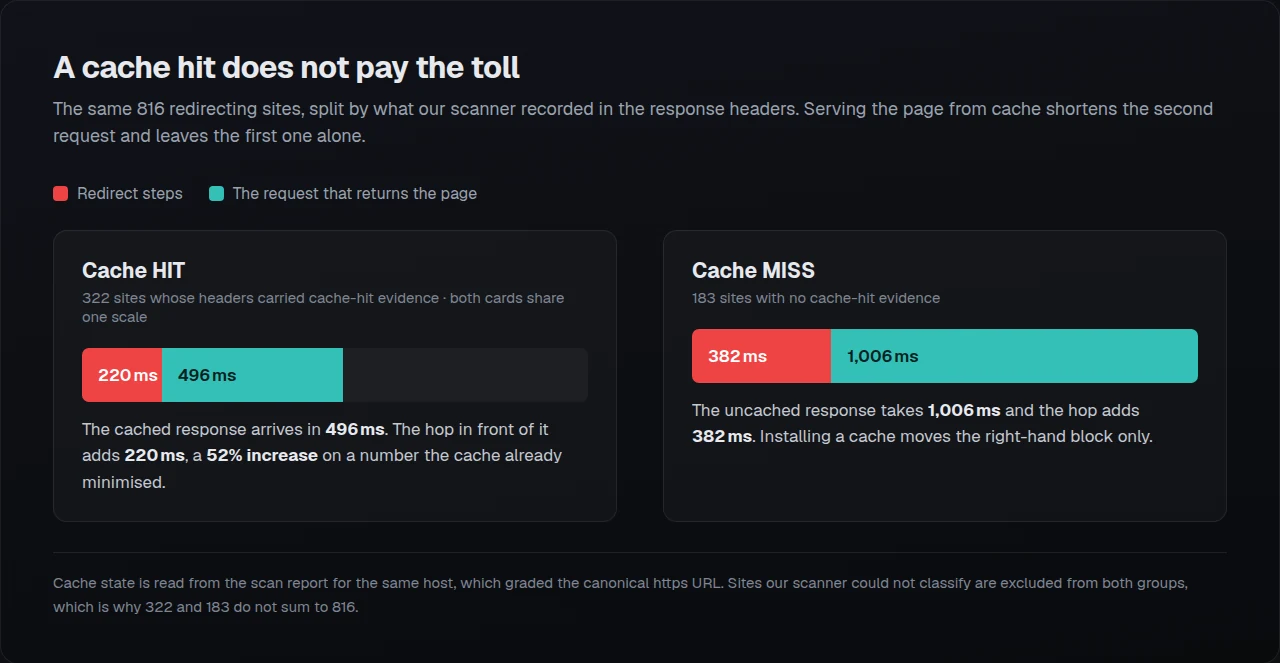Click the bold '1,006 ms' in the Cache MISS description

pos(964,410)
